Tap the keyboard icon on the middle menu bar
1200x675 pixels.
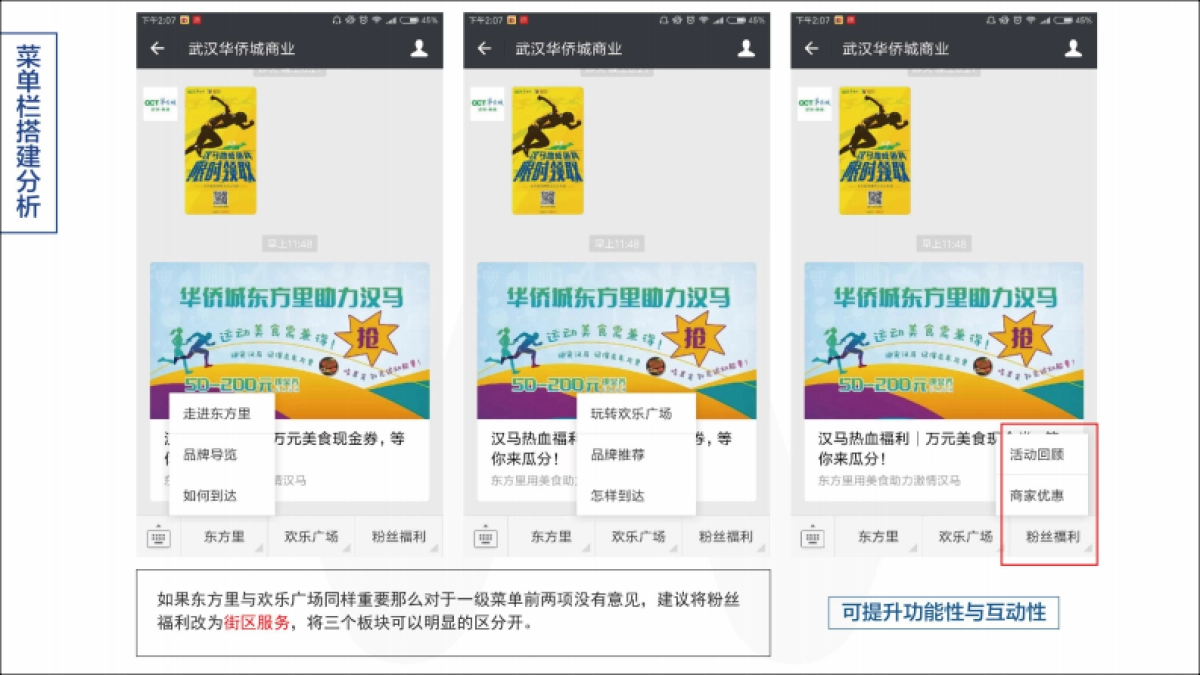(485, 537)
